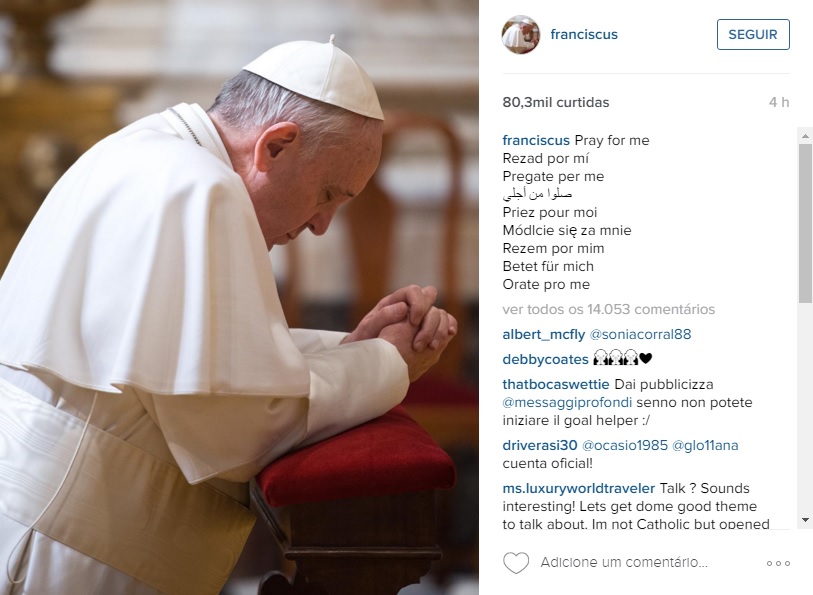813x595 pixels.
Task: Click the Adicione um comentário field
Action: pyautogui.click(x=624, y=562)
